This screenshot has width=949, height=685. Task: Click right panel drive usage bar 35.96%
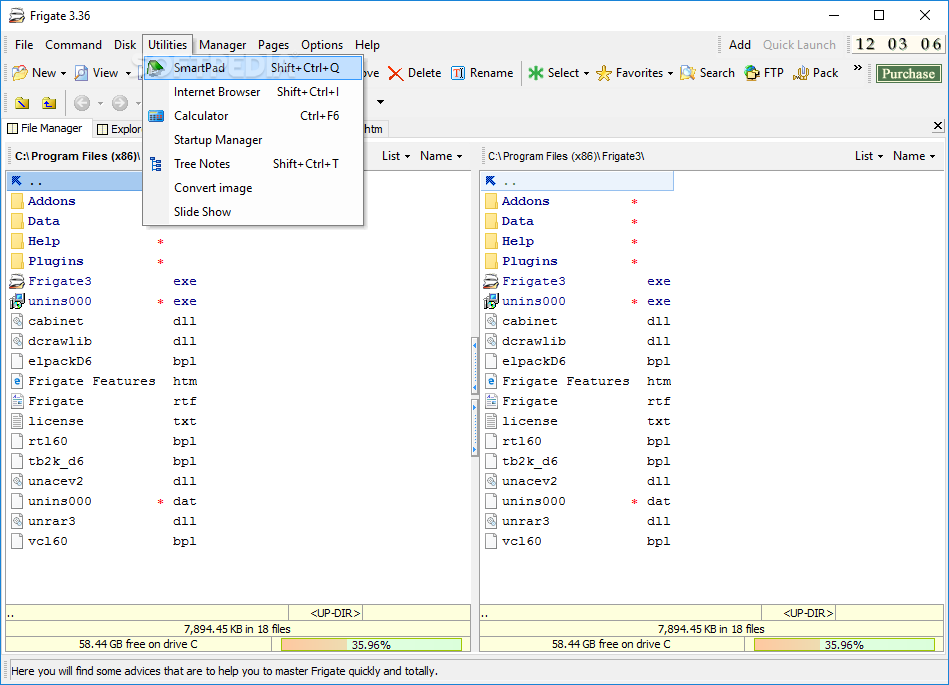[x=844, y=645]
